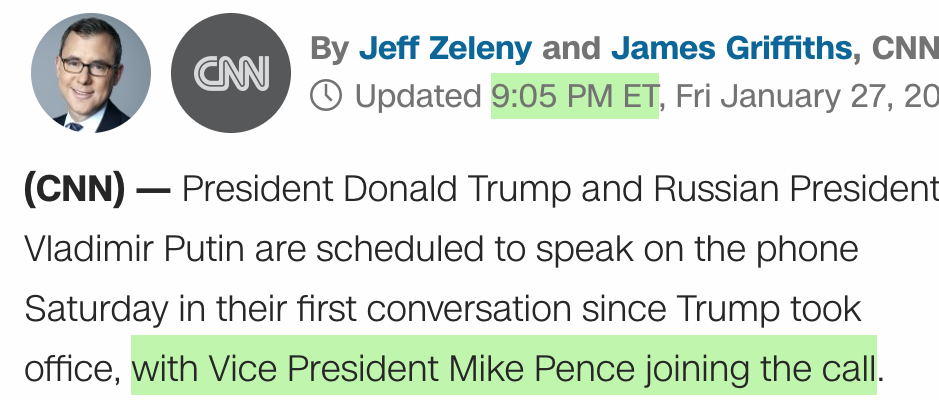Click the highlighted 9:05 PM ET timestamp
The width and height of the screenshot is (939, 400).
(574, 97)
